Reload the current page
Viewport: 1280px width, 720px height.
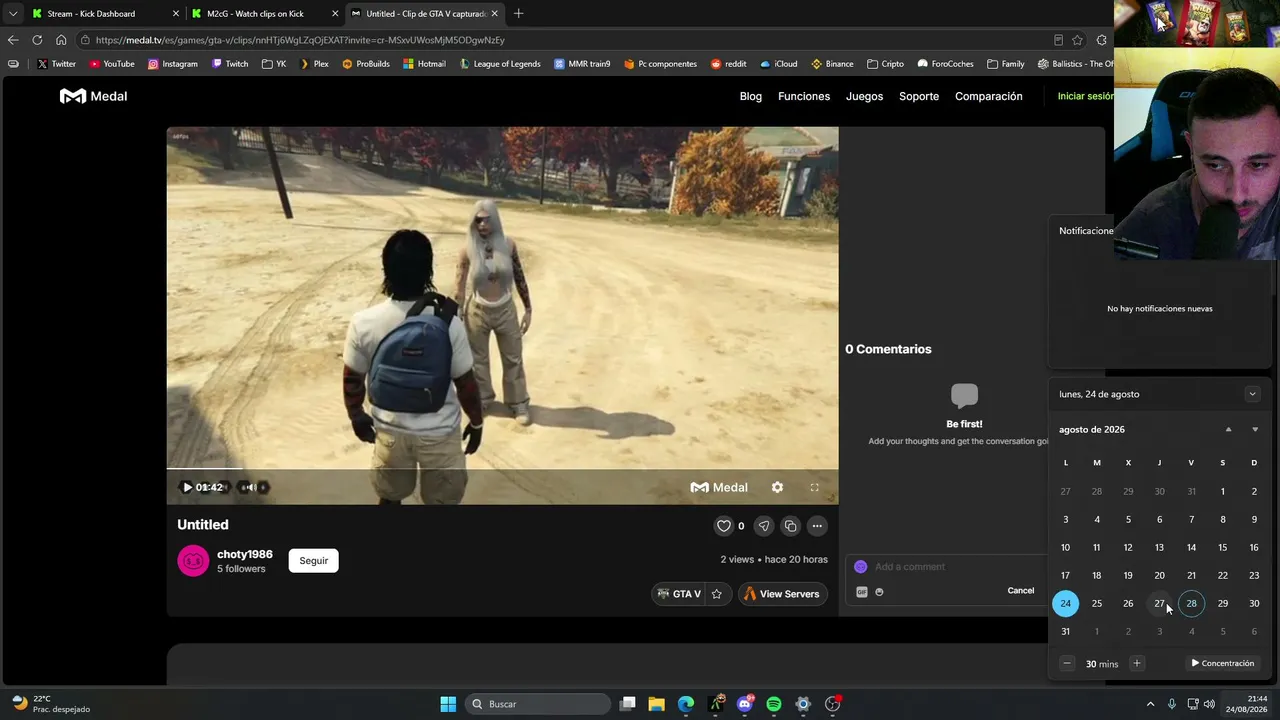coord(37,40)
